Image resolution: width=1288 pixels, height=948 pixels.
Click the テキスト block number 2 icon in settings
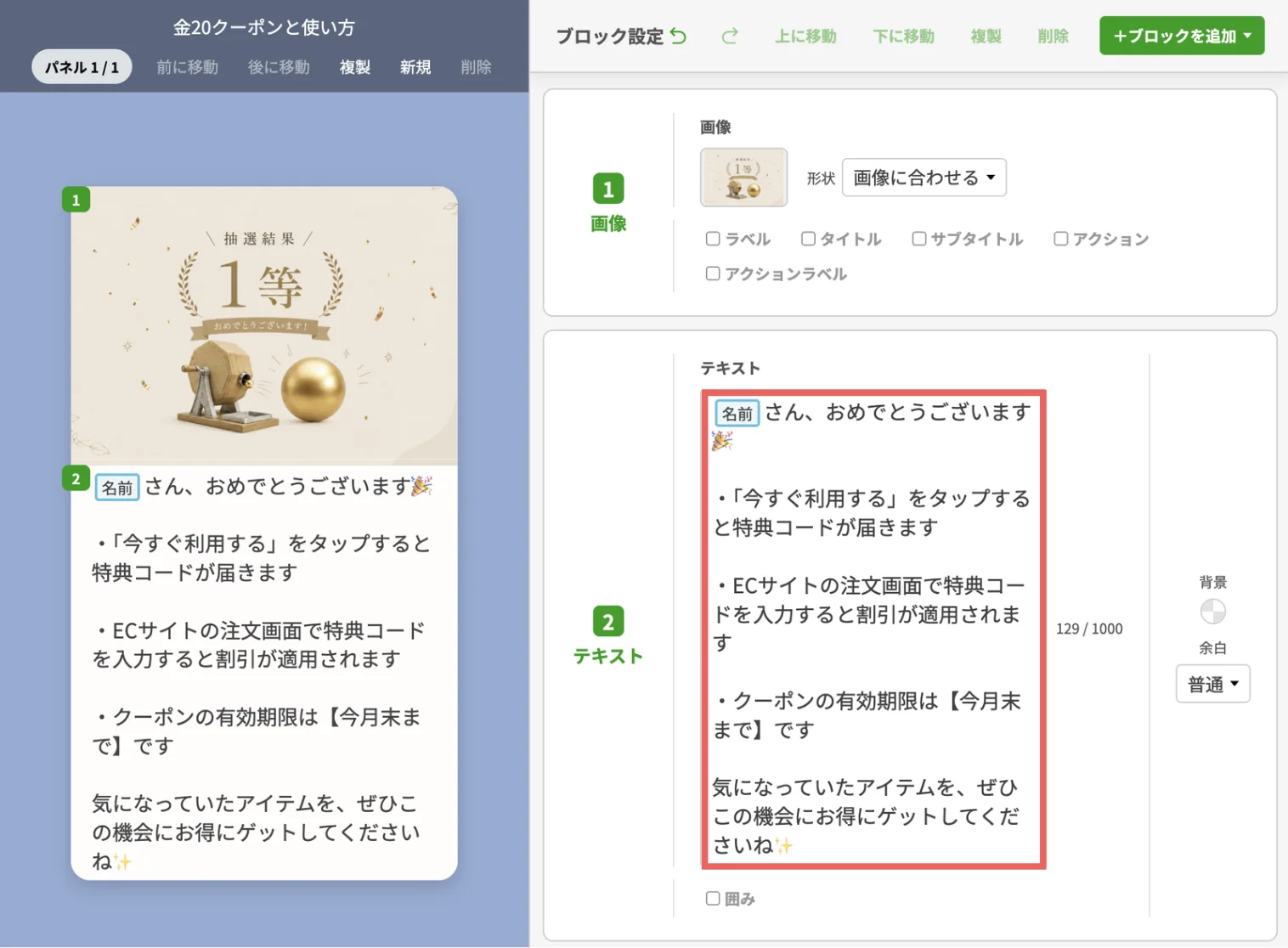pyautogui.click(x=608, y=622)
